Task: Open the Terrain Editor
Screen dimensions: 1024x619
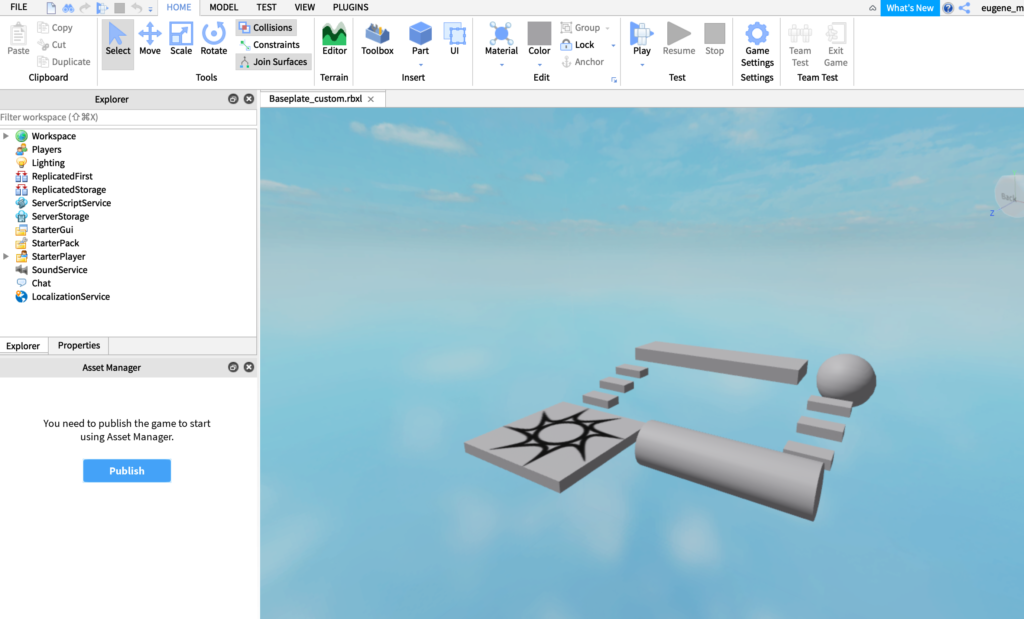Action: (x=334, y=39)
